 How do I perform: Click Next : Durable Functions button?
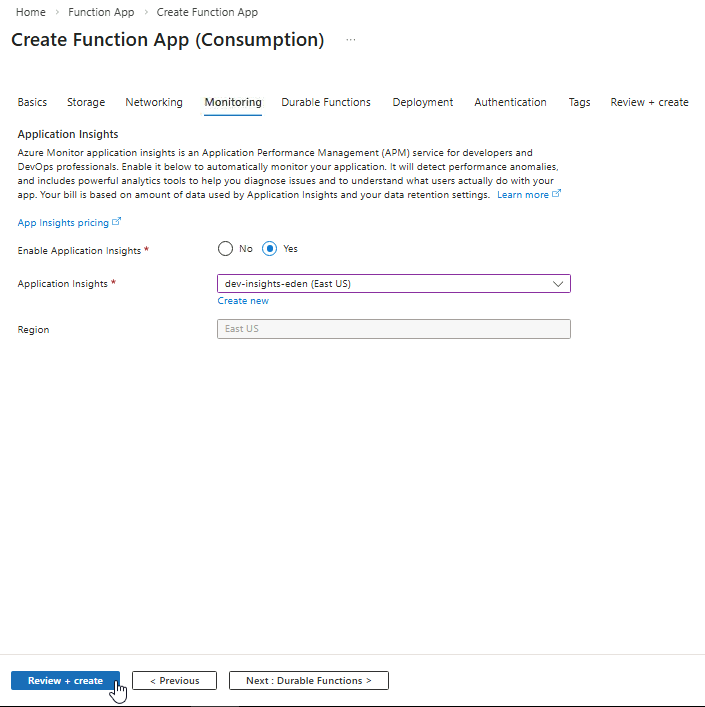pyautogui.click(x=308, y=681)
